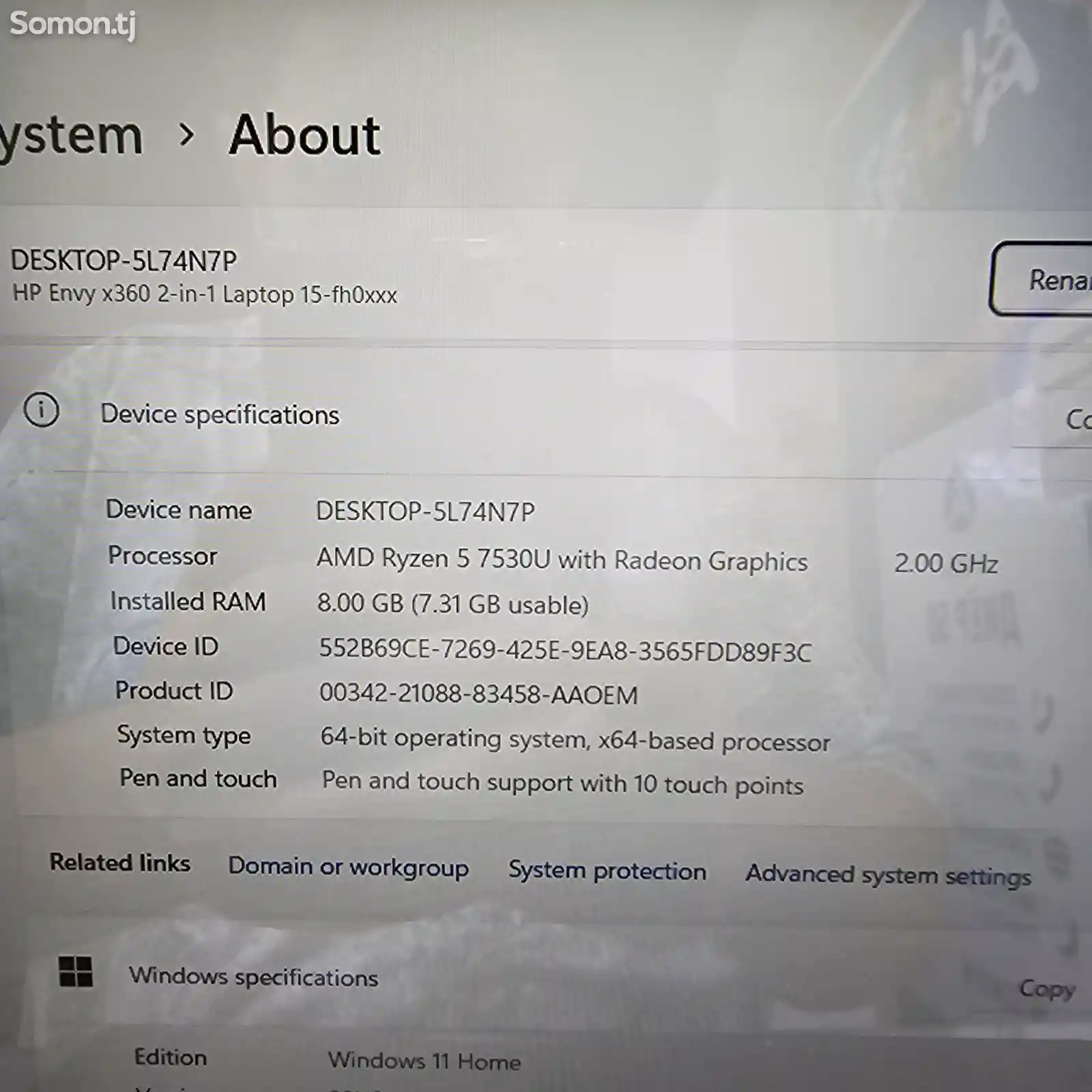Click the About page title

click(304, 135)
